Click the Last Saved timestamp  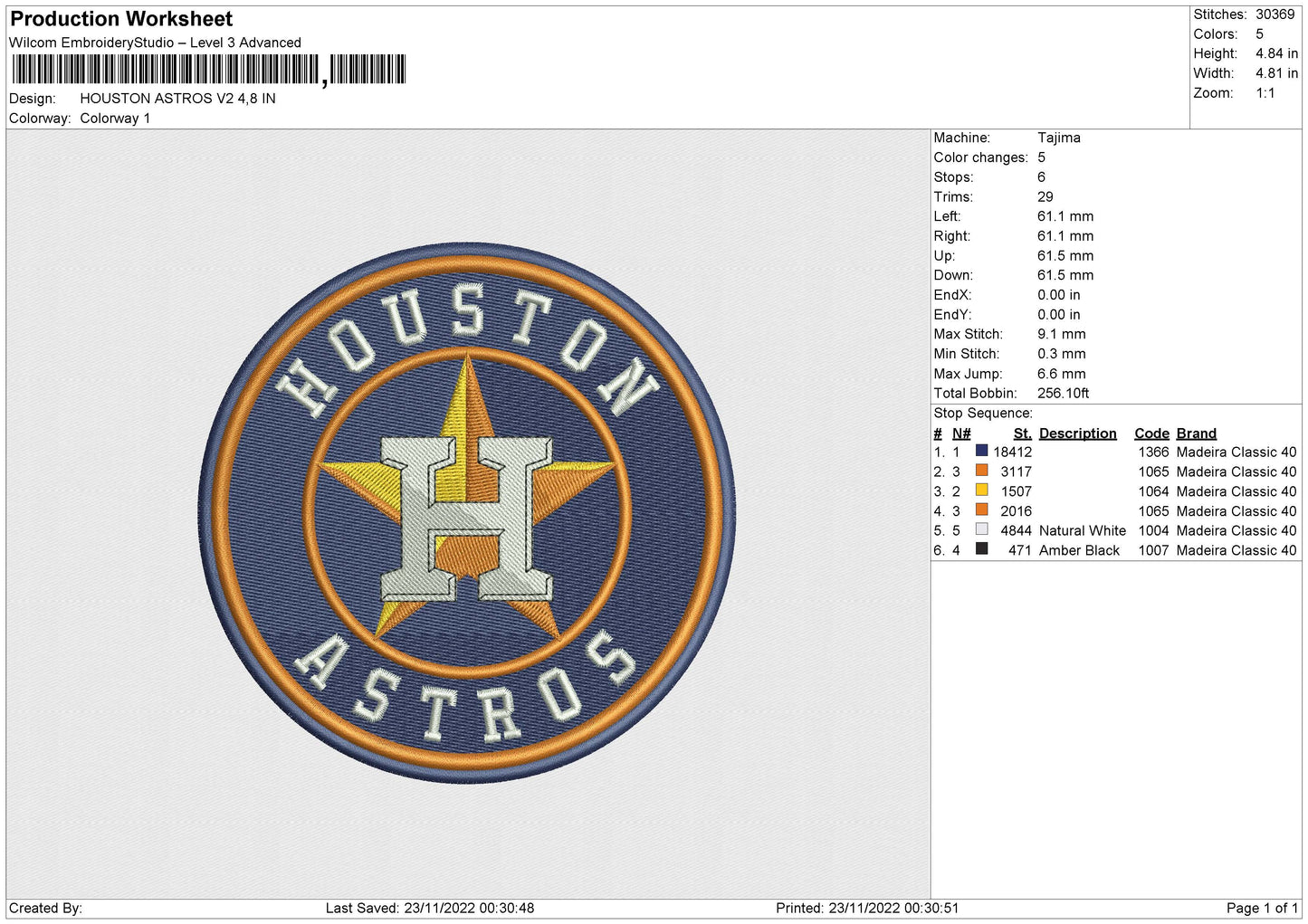point(430,909)
